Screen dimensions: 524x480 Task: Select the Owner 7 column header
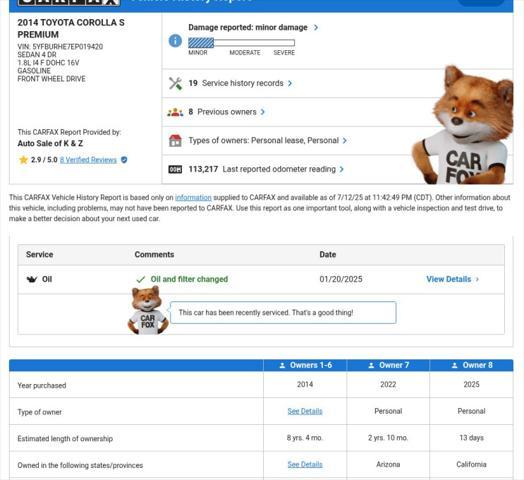(x=388, y=365)
